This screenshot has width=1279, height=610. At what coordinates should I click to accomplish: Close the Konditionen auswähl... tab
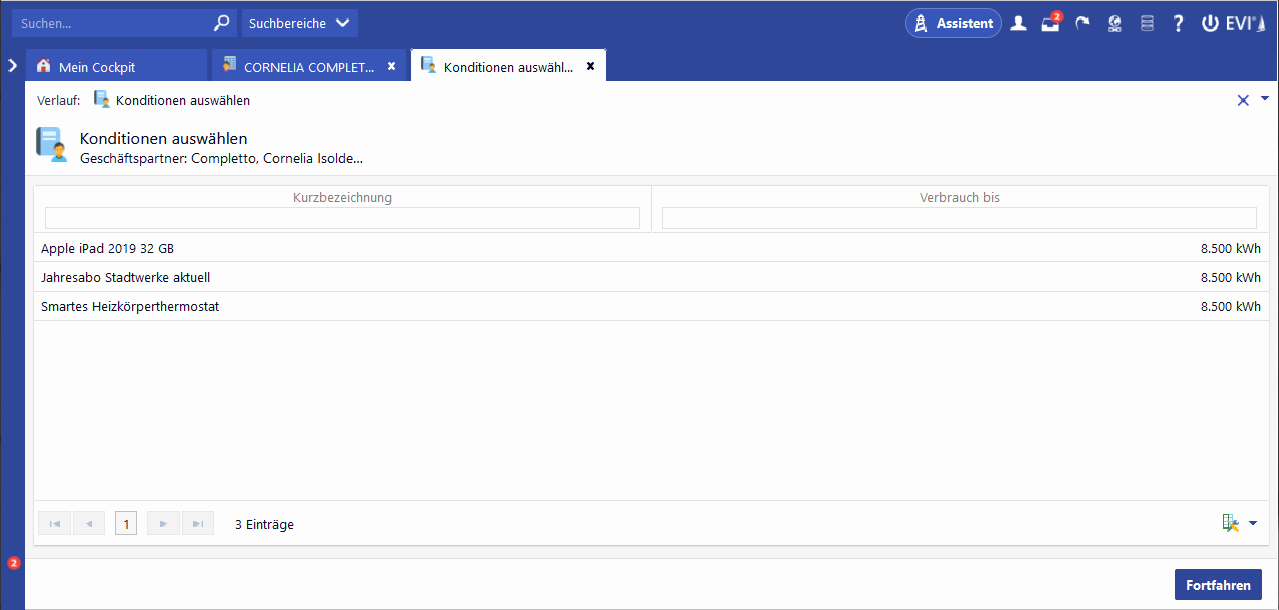(x=590, y=66)
